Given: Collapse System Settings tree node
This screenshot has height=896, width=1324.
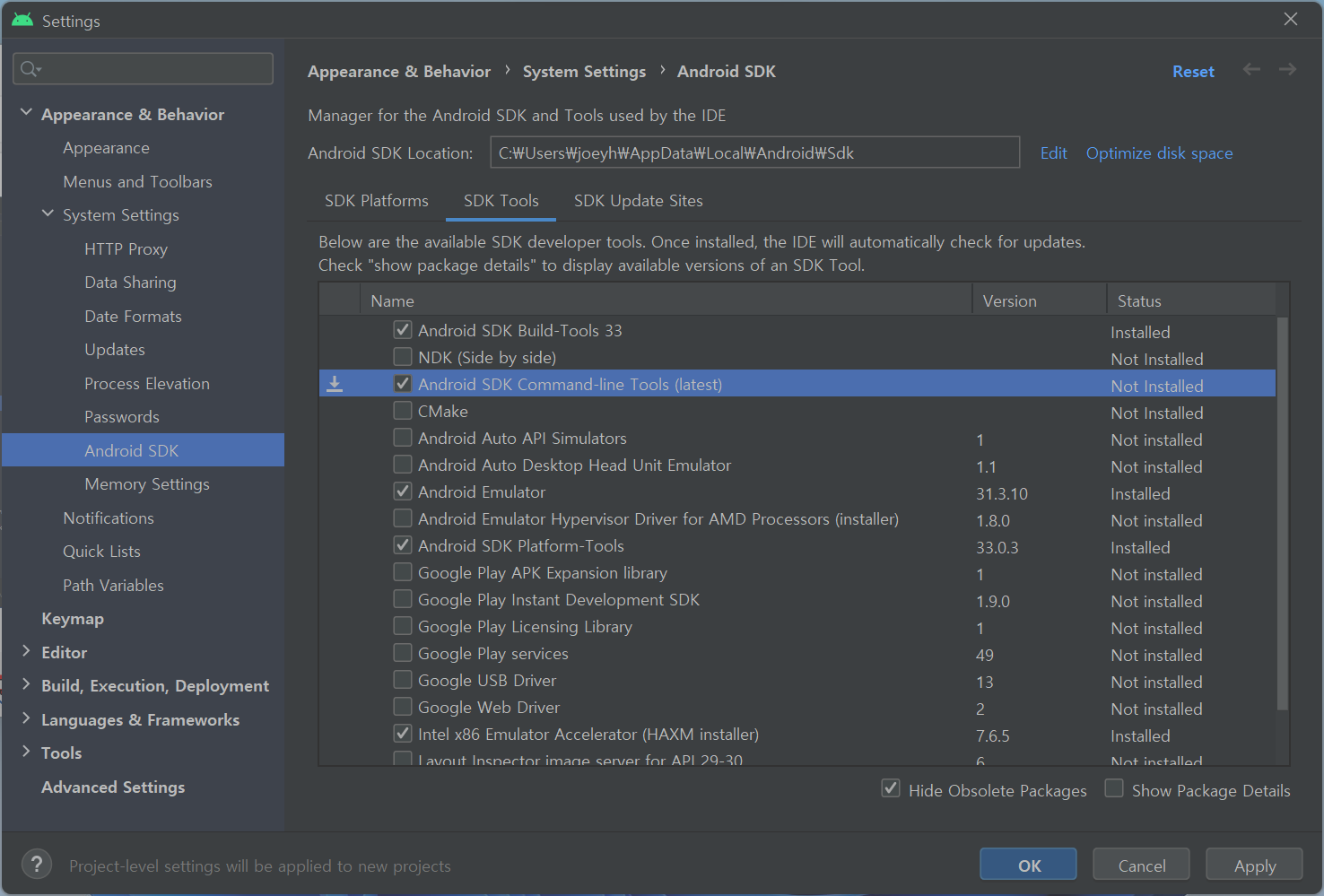Looking at the screenshot, I should [x=48, y=213].
